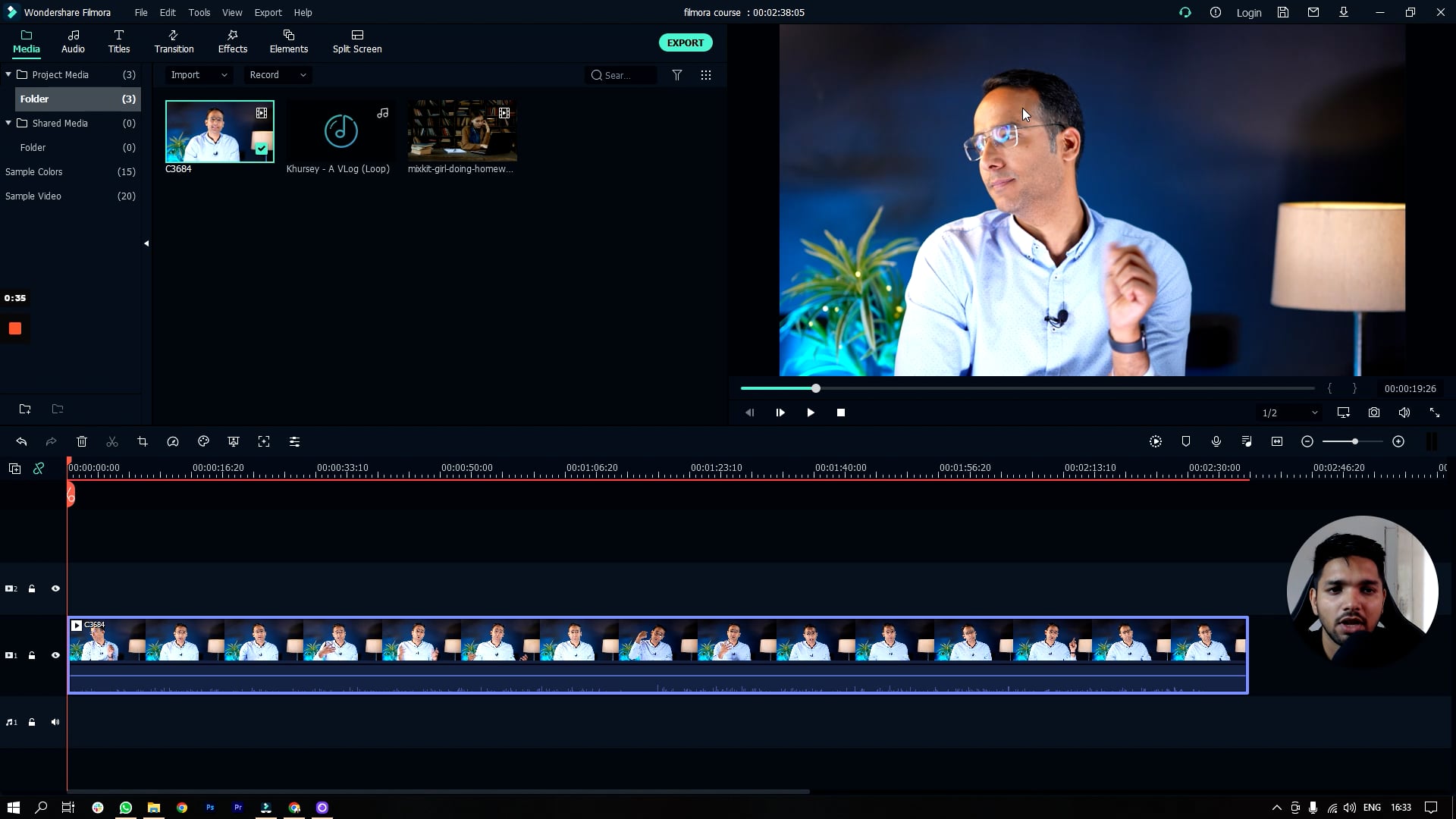
Task: Open the Export menu in the menu bar
Action: point(268,12)
